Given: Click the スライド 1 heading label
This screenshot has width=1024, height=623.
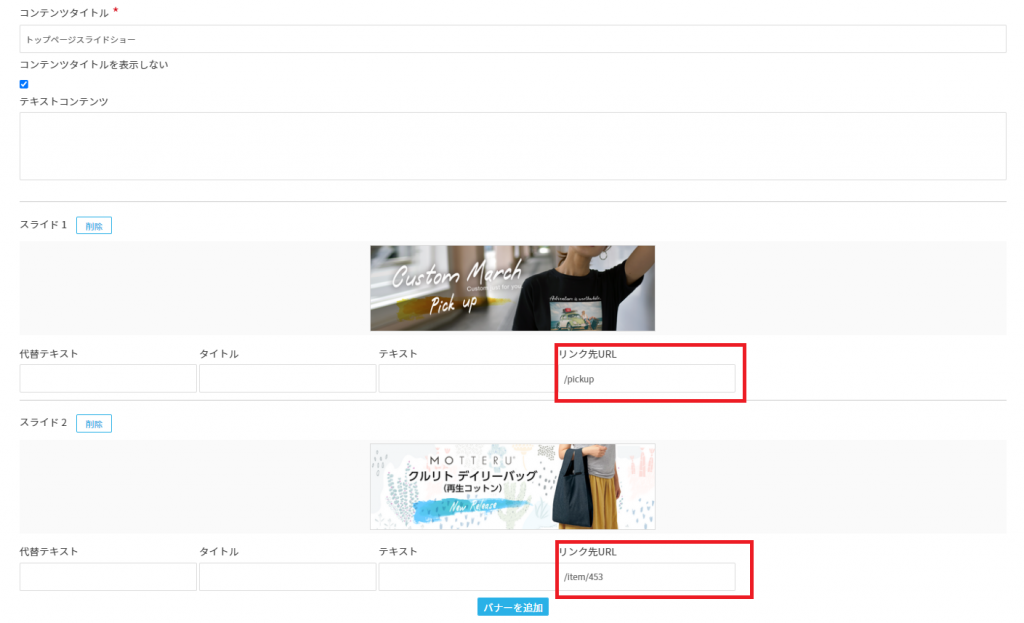Looking at the screenshot, I should pyautogui.click(x=43, y=225).
